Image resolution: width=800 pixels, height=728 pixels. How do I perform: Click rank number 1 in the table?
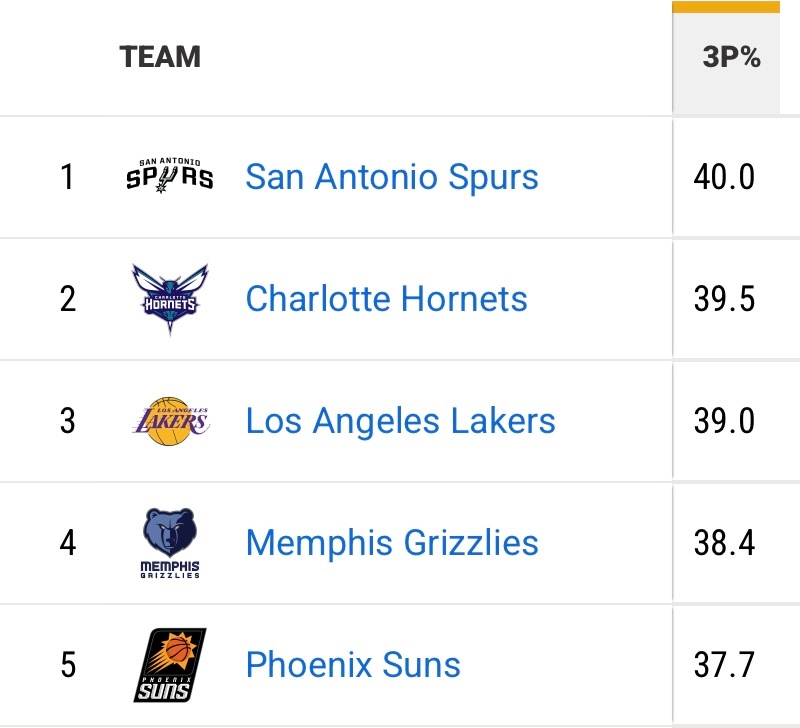[x=67, y=178]
